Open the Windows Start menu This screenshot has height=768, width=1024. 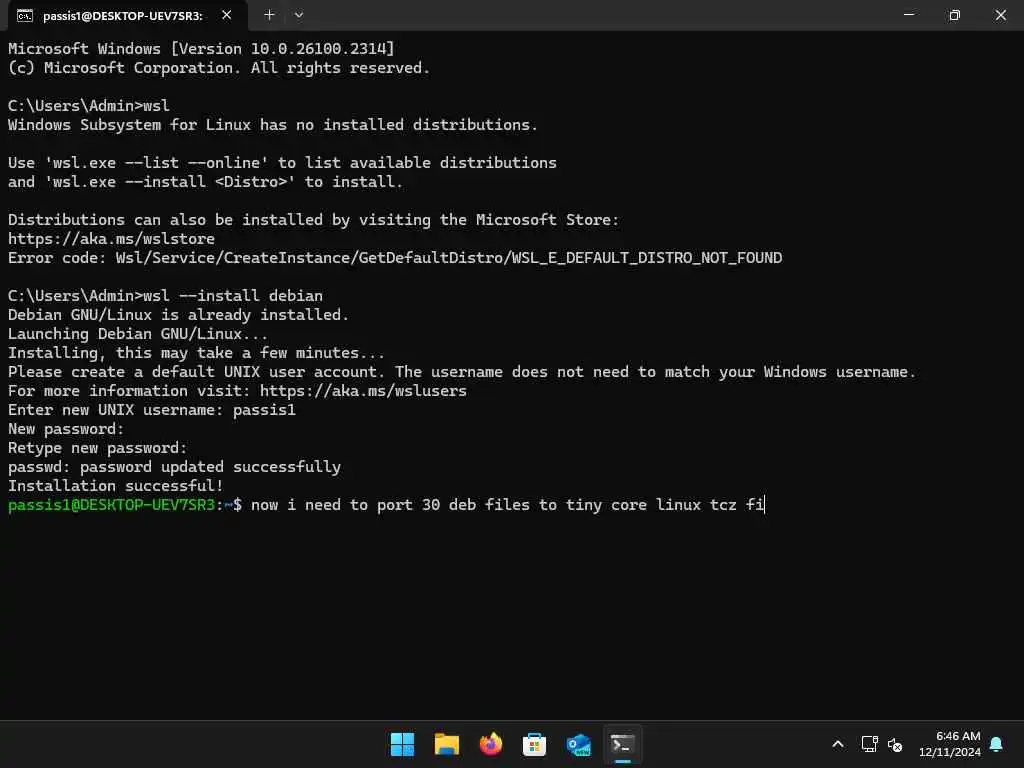[402, 744]
